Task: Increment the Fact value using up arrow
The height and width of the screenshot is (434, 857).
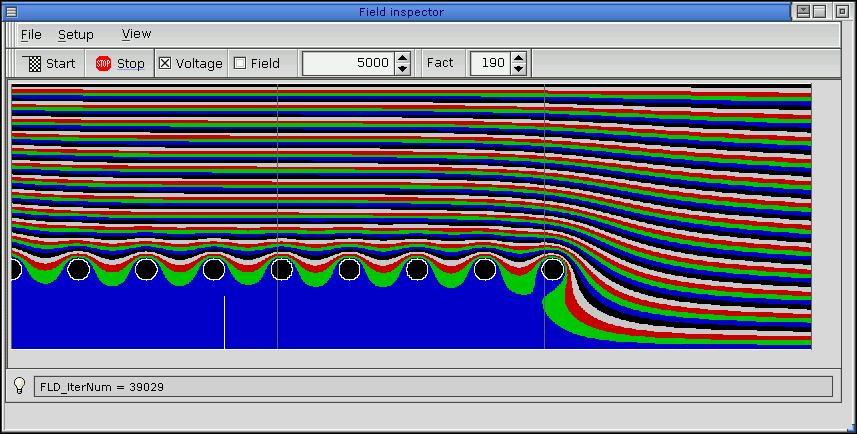Action: (x=518, y=57)
